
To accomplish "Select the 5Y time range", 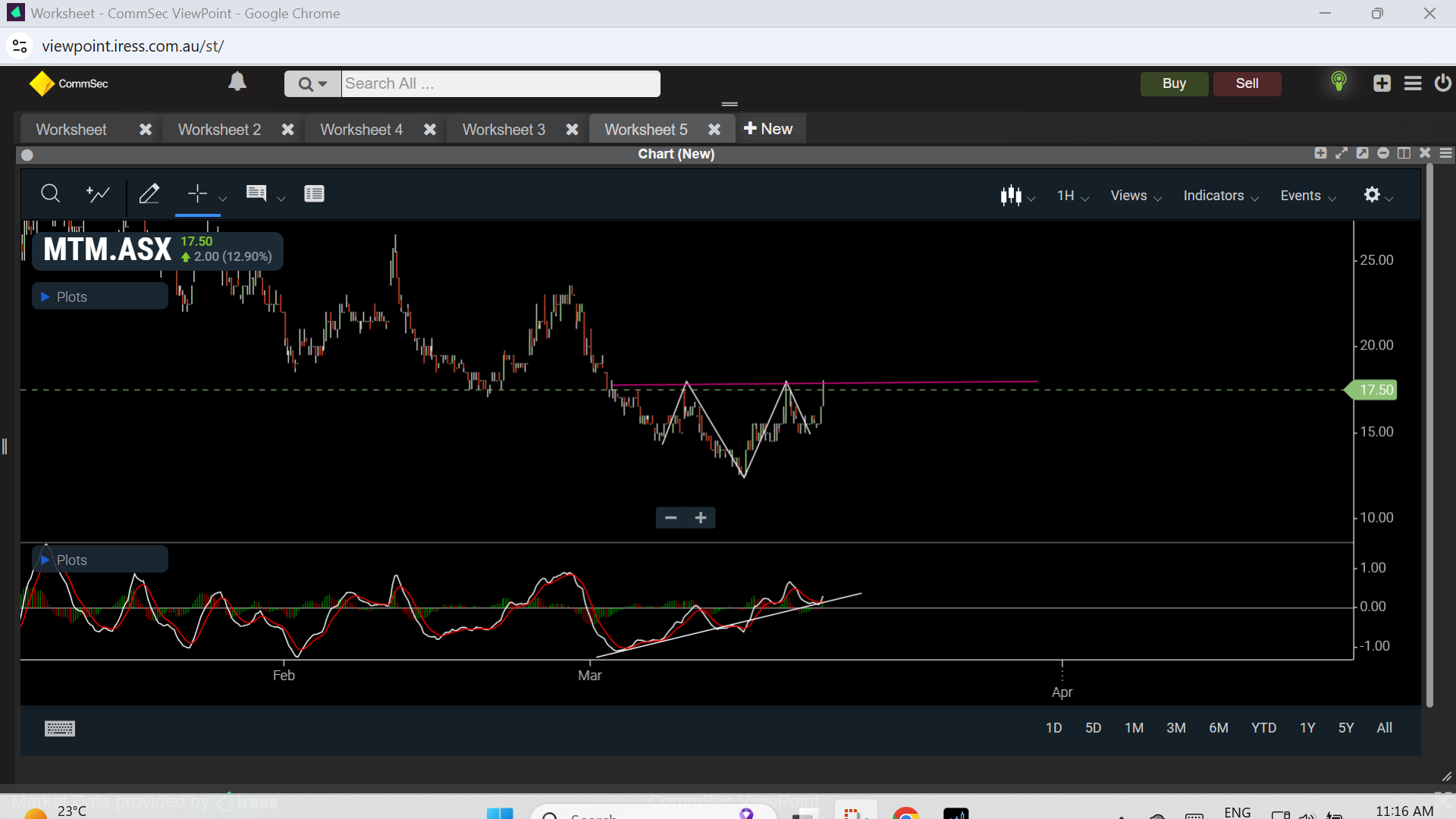I will [x=1346, y=728].
